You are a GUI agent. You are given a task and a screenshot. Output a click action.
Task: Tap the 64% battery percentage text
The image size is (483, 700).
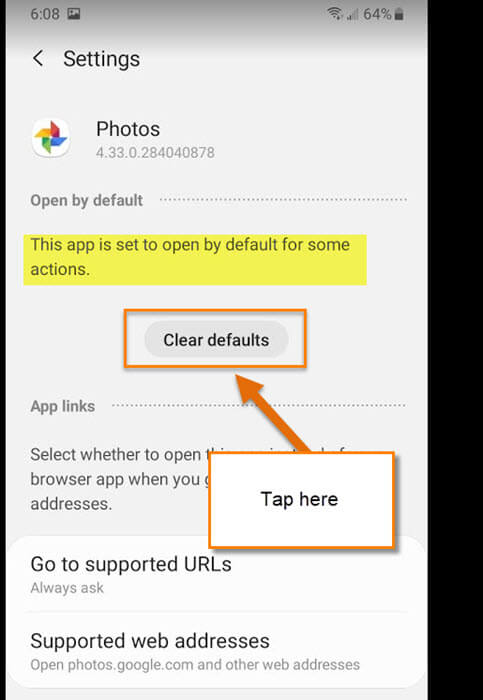[377, 14]
